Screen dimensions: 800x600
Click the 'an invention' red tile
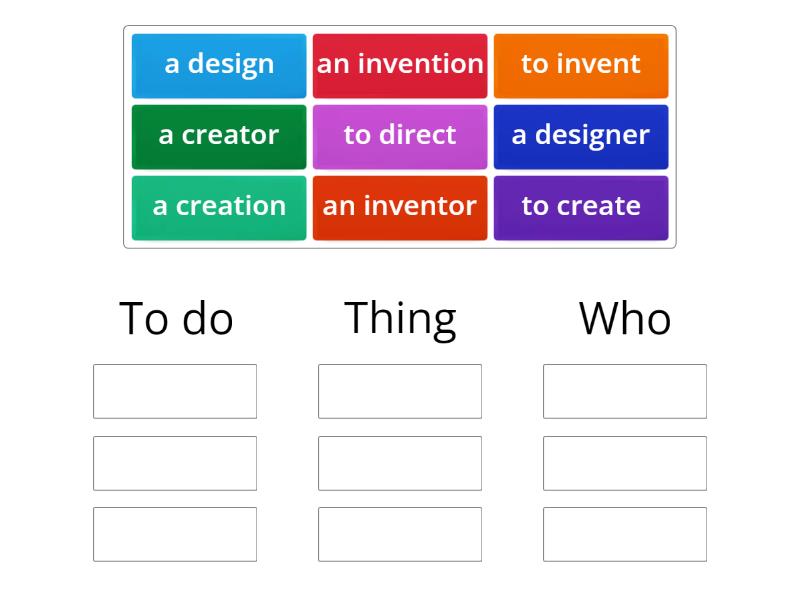(400, 64)
